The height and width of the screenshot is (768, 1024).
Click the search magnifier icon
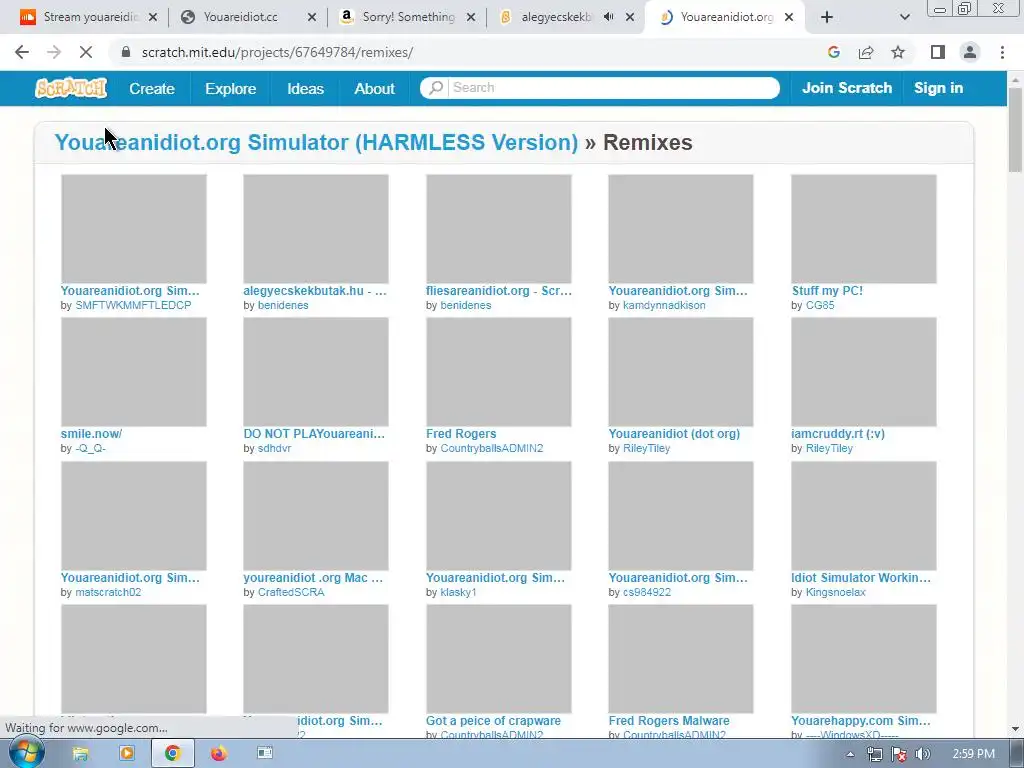[436, 88]
